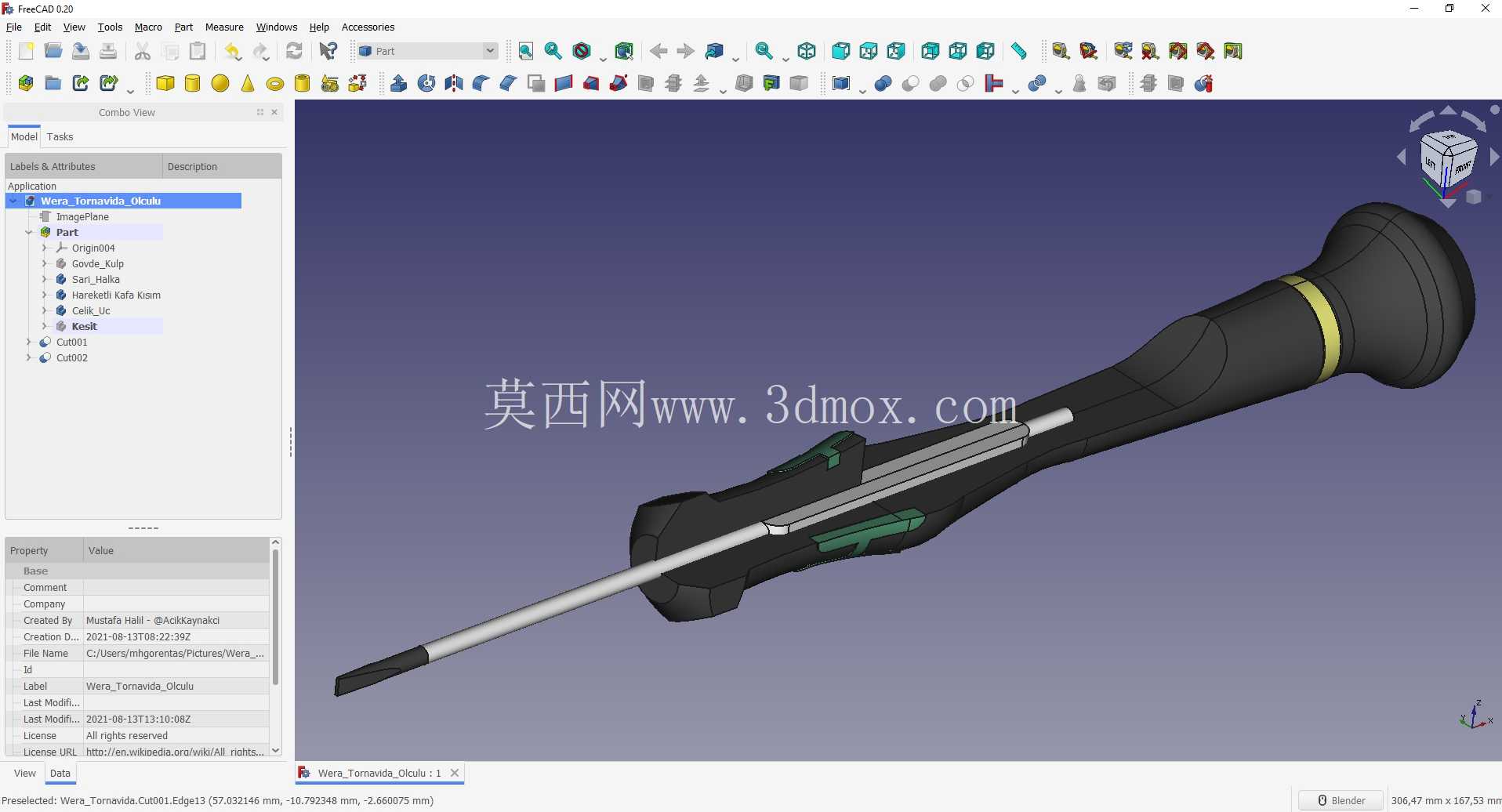Click the Measure distance ruler icon
The image size is (1502, 812).
pyautogui.click(x=1019, y=52)
